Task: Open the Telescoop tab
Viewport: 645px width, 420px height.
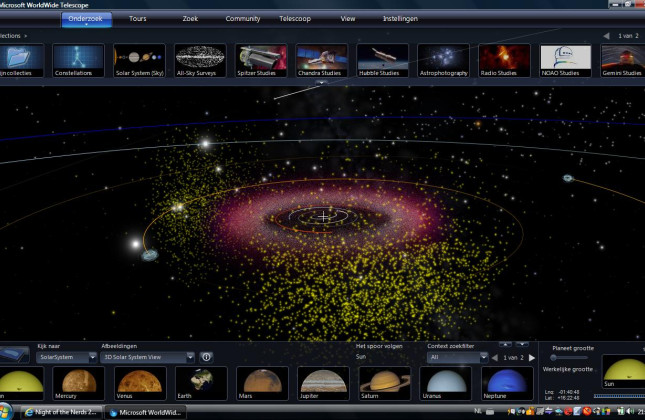Action: (x=295, y=19)
